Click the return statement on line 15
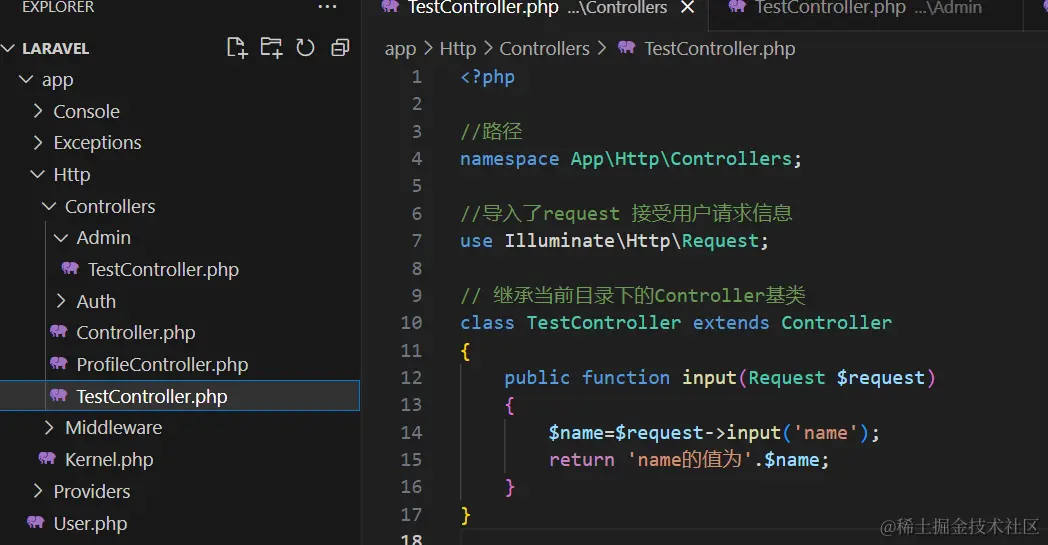The width and height of the screenshot is (1048, 545). (x=688, y=460)
